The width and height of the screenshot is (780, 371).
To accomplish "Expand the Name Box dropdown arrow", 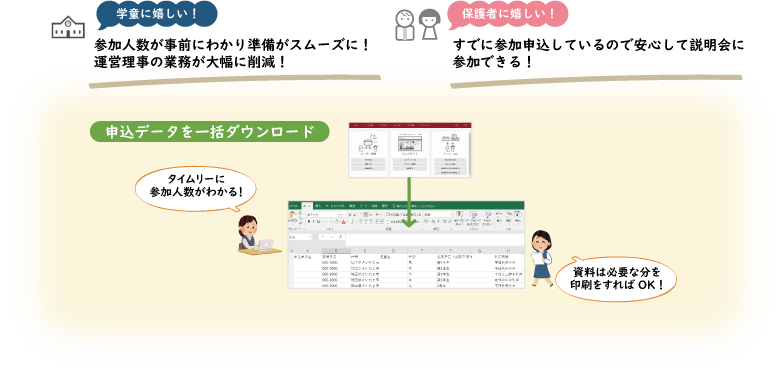I will pos(309,237).
